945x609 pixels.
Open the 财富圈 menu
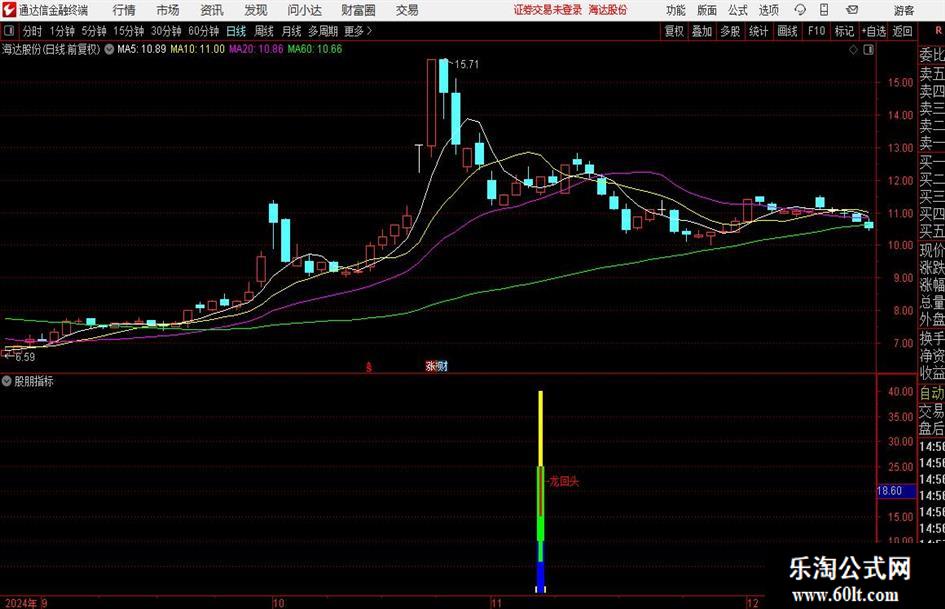[x=358, y=10]
